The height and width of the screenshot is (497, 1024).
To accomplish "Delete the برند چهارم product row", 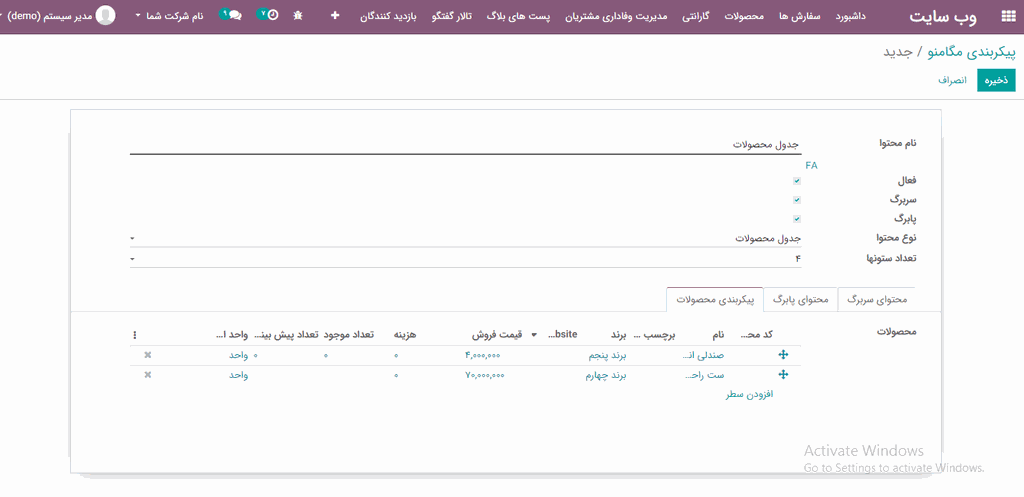I will point(148,375).
